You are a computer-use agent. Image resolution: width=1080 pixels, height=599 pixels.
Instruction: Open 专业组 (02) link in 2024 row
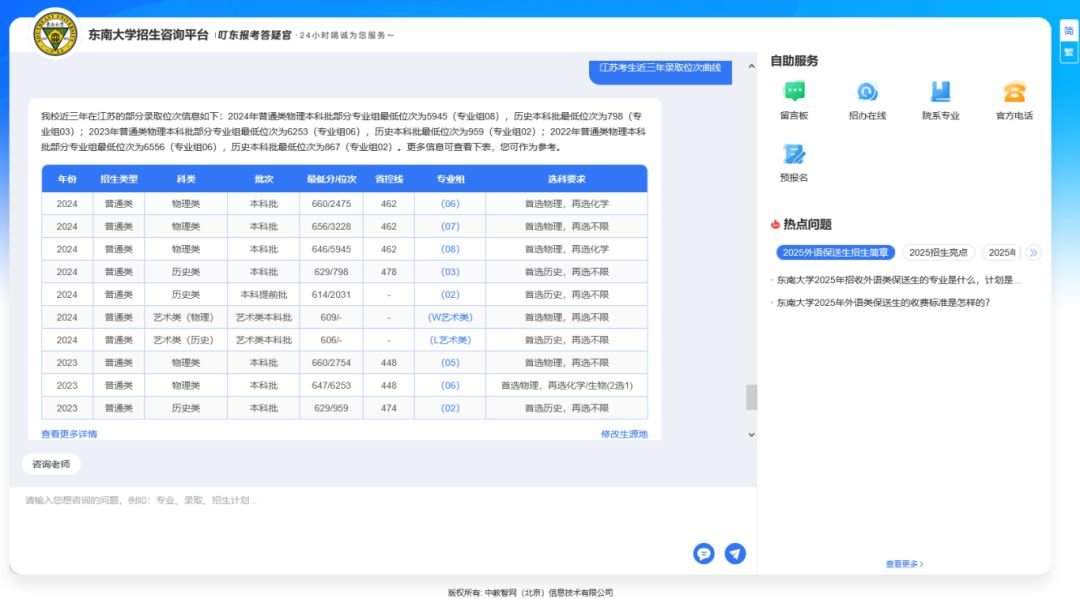[x=450, y=295]
